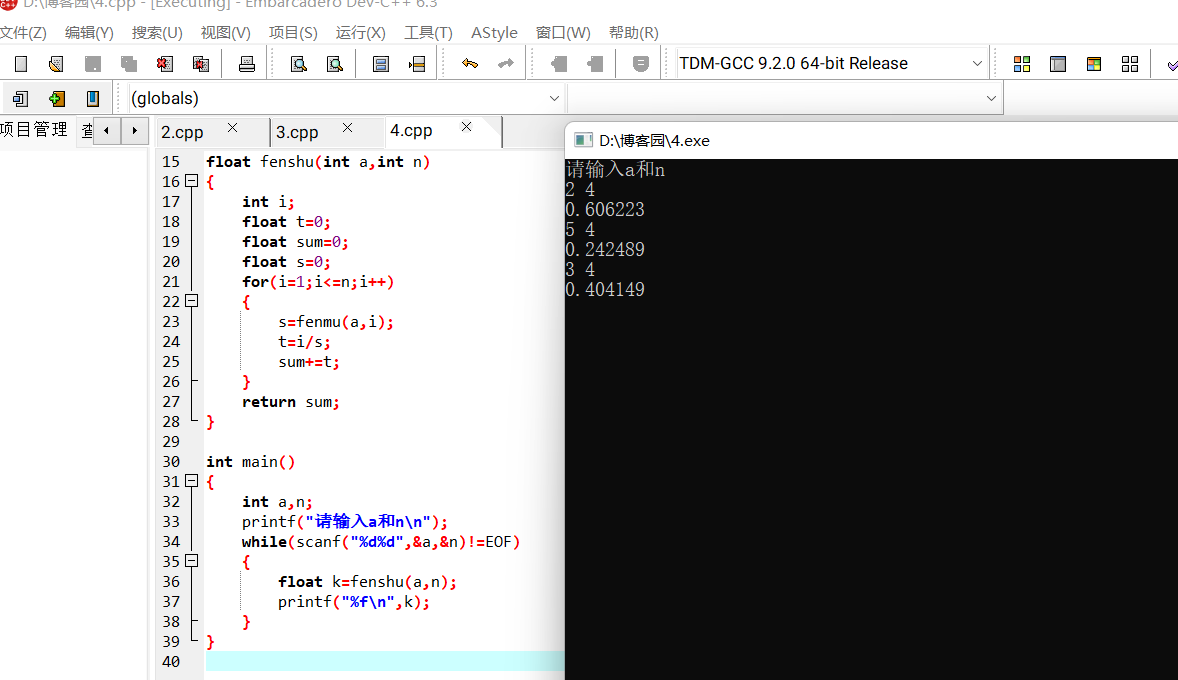Click the Open file toolbar icon
The width and height of the screenshot is (1178, 680).
pyautogui.click(x=56, y=64)
